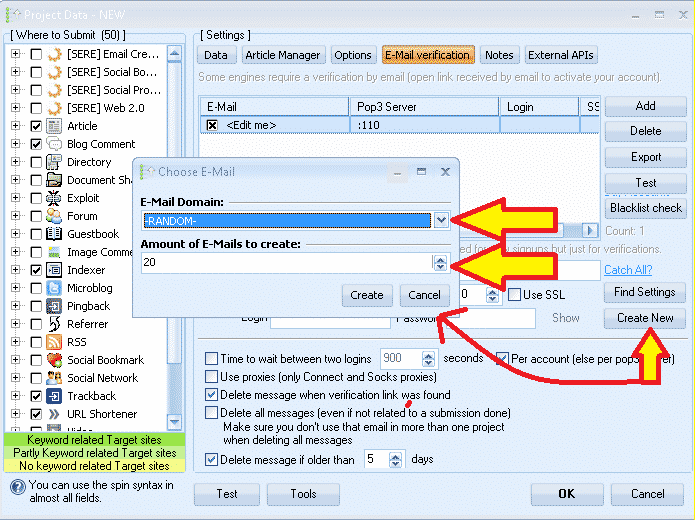Uncheck the Blog Comment checkbox

pyautogui.click(x=36, y=144)
